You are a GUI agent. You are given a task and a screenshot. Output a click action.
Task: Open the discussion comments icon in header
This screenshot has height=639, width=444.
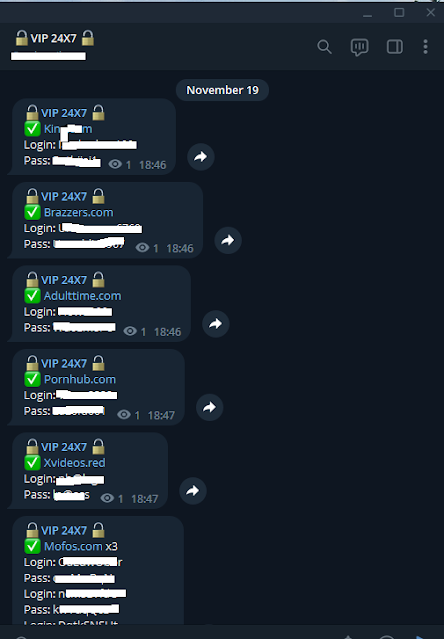(359, 47)
